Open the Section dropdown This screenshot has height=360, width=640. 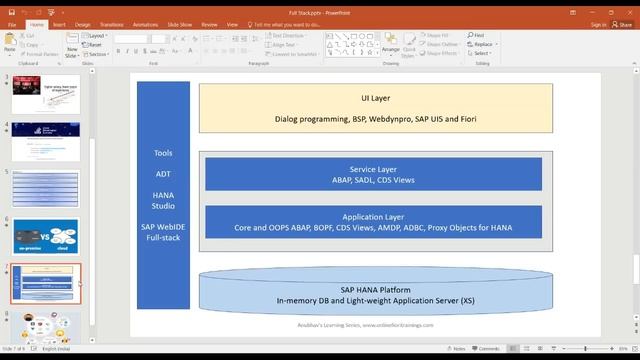96,54
